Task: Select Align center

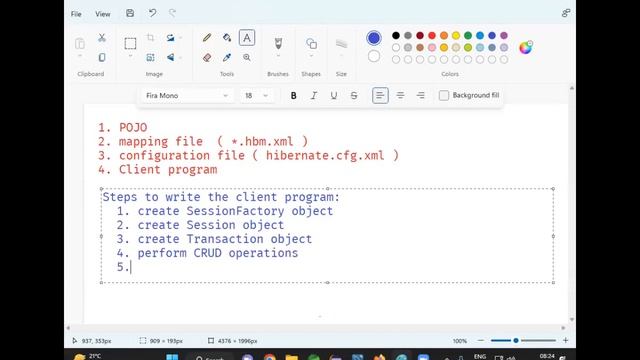Action: (400, 96)
